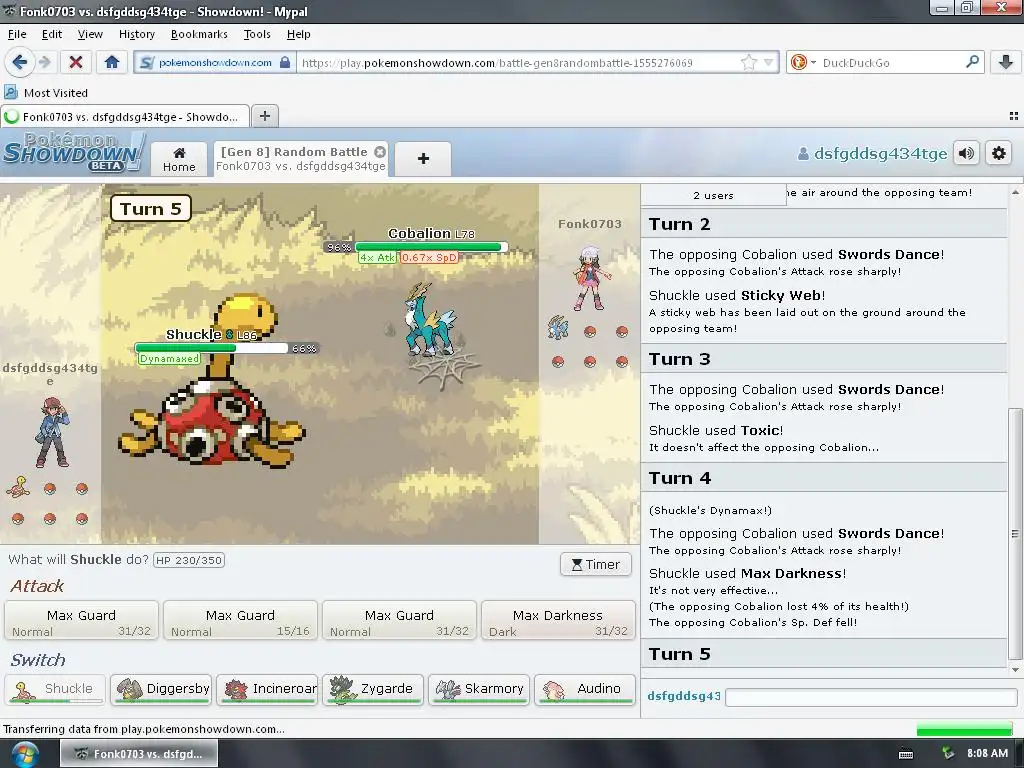This screenshot has height=768, width=1024.
Task: Open the Tools menu
Action: (257, 34)
